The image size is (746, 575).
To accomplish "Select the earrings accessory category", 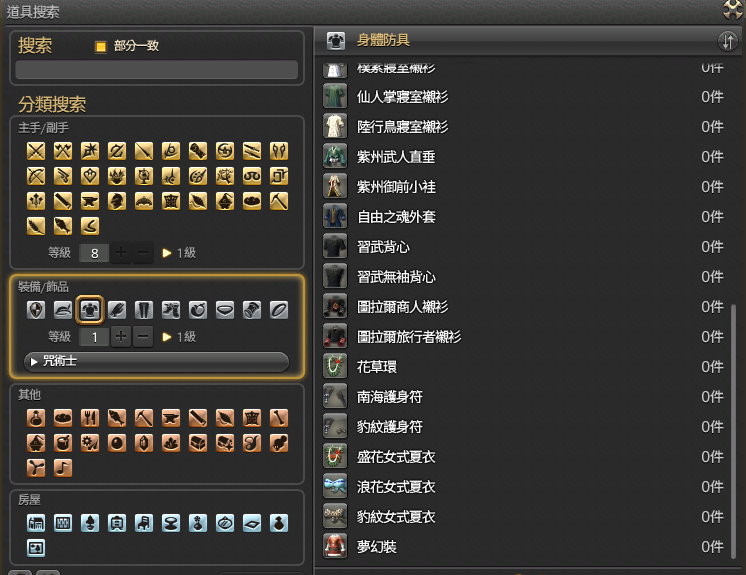I will (198, 310).
